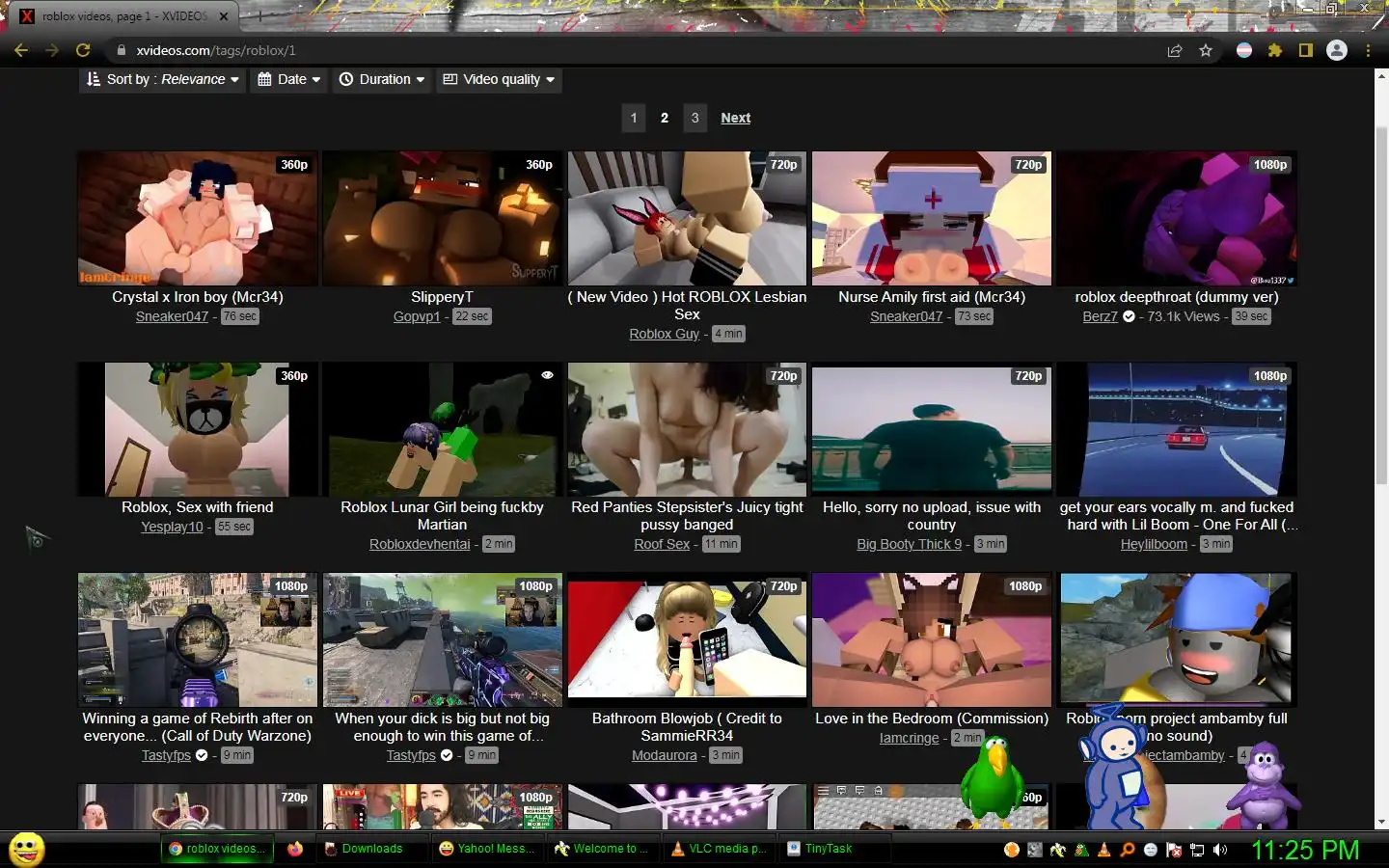The image size is (1389, 868).
Task: Click the 11:25 PM taskbar clock
Action: (1305, 850)
